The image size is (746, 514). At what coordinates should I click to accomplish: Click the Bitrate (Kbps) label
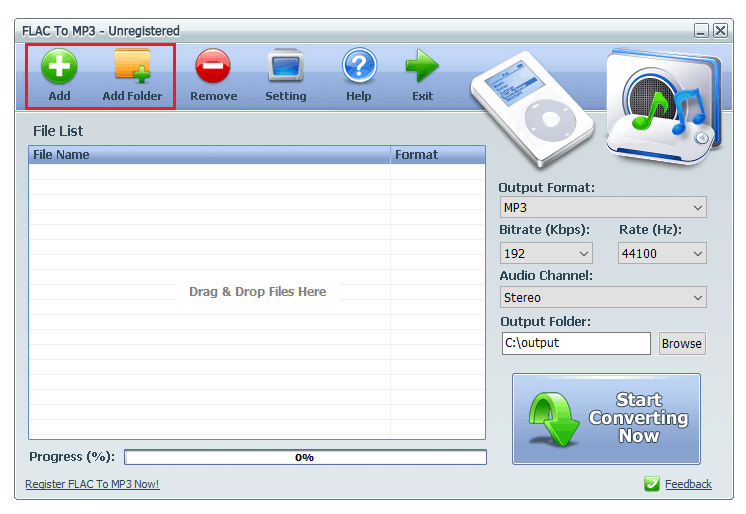coord(544,230)
